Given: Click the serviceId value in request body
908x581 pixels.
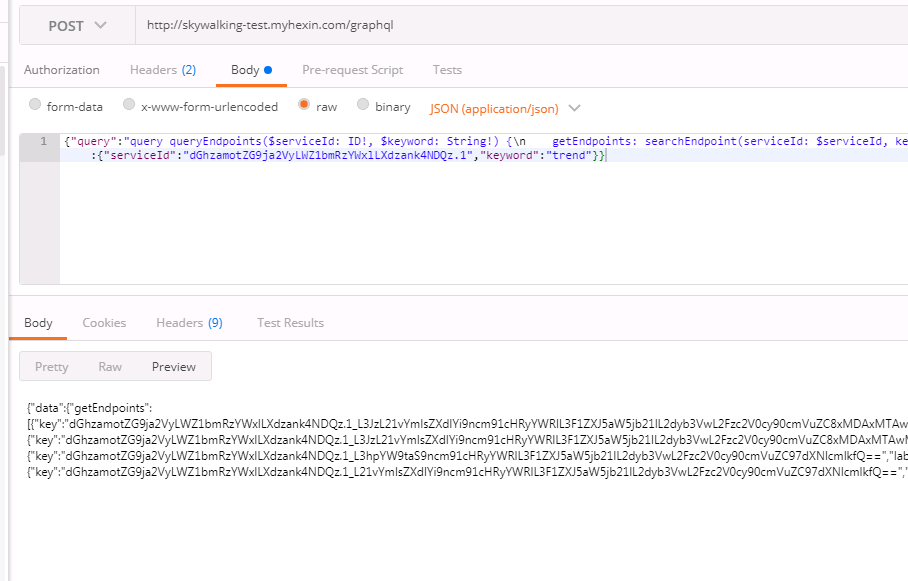Looking at the screenshot, I should click(328, 155).
